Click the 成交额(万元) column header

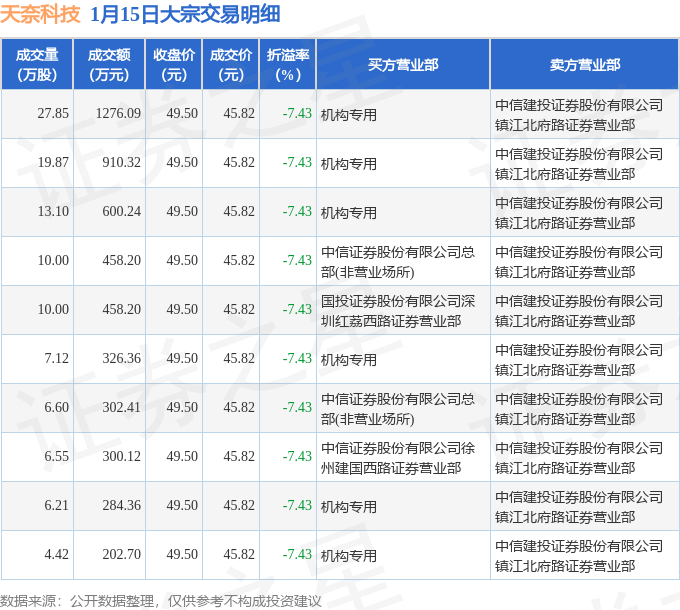coord(109,65)
